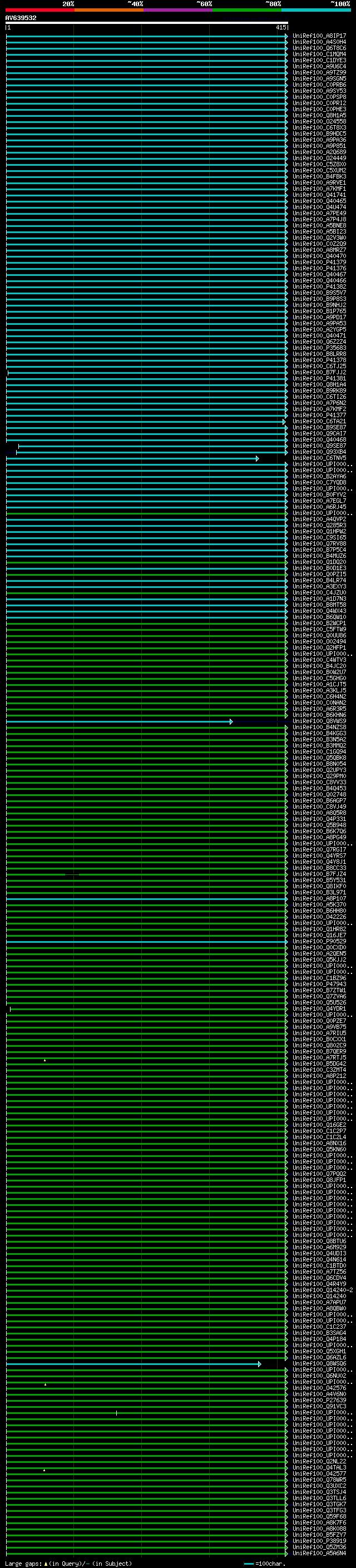Select the UniRef100_B4MUZ6 label
Screen dimensions: 356x1568
319,556
